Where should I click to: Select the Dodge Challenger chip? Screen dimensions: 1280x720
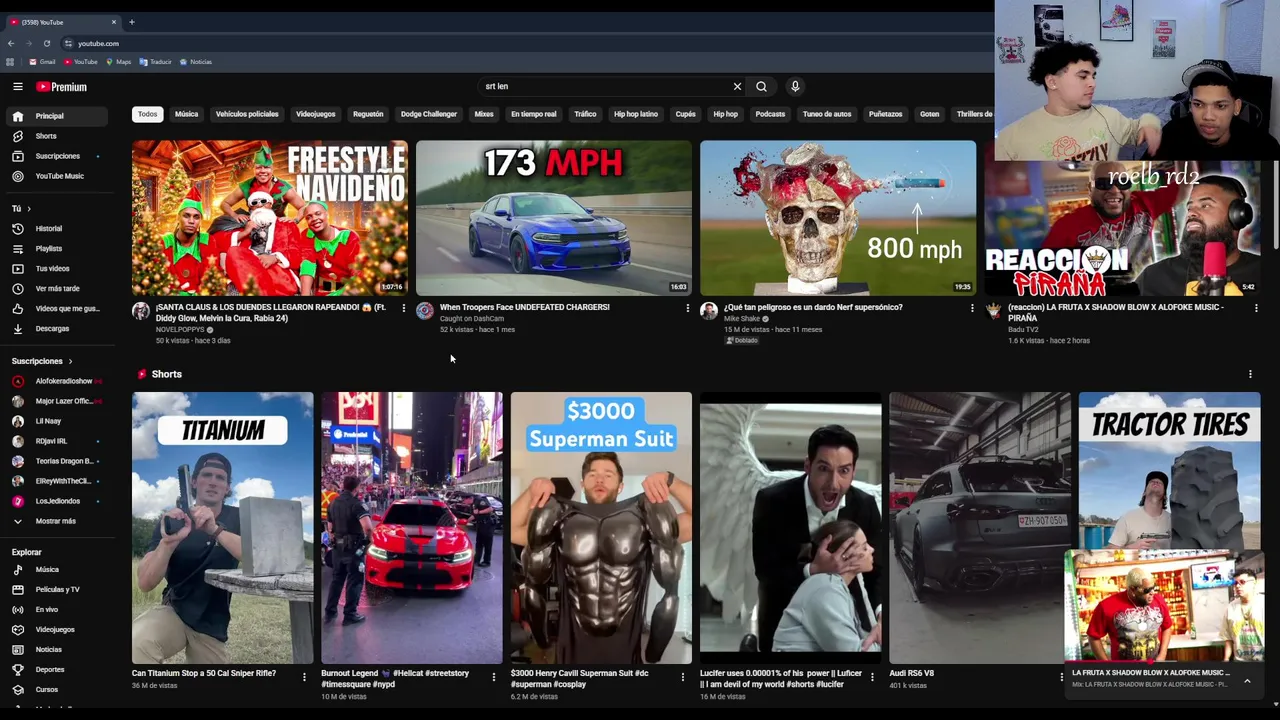(428, 114)
